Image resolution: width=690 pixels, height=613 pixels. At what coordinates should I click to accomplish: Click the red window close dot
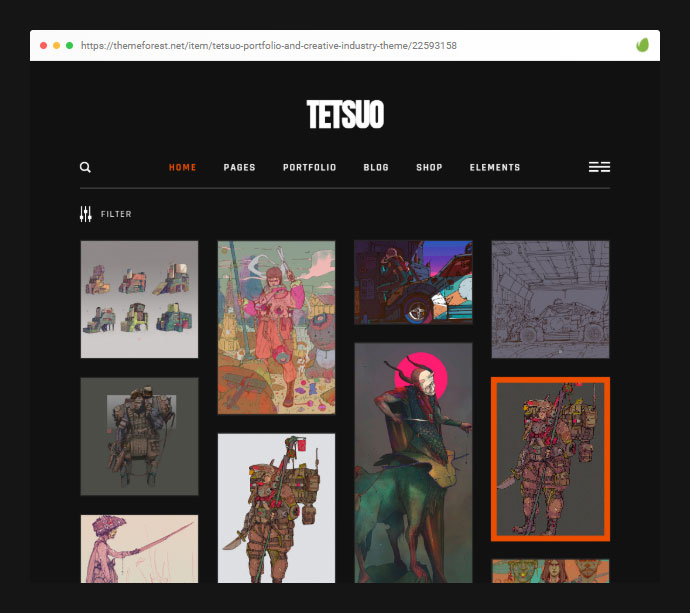pos(44,45)
